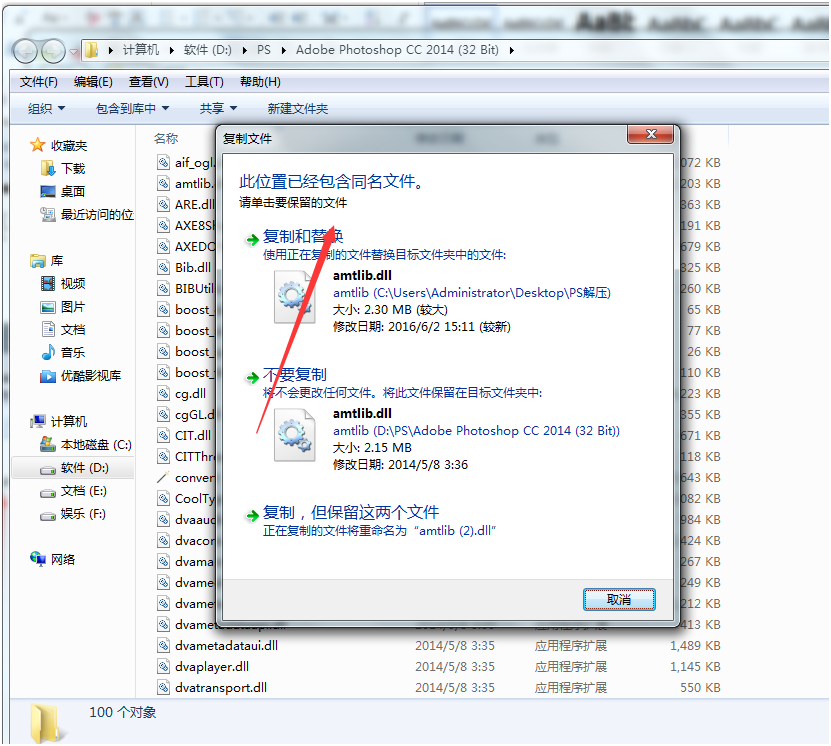Go to PS folder in address breadcrumb
Screen dimensions: 831x746
(264, 50)
